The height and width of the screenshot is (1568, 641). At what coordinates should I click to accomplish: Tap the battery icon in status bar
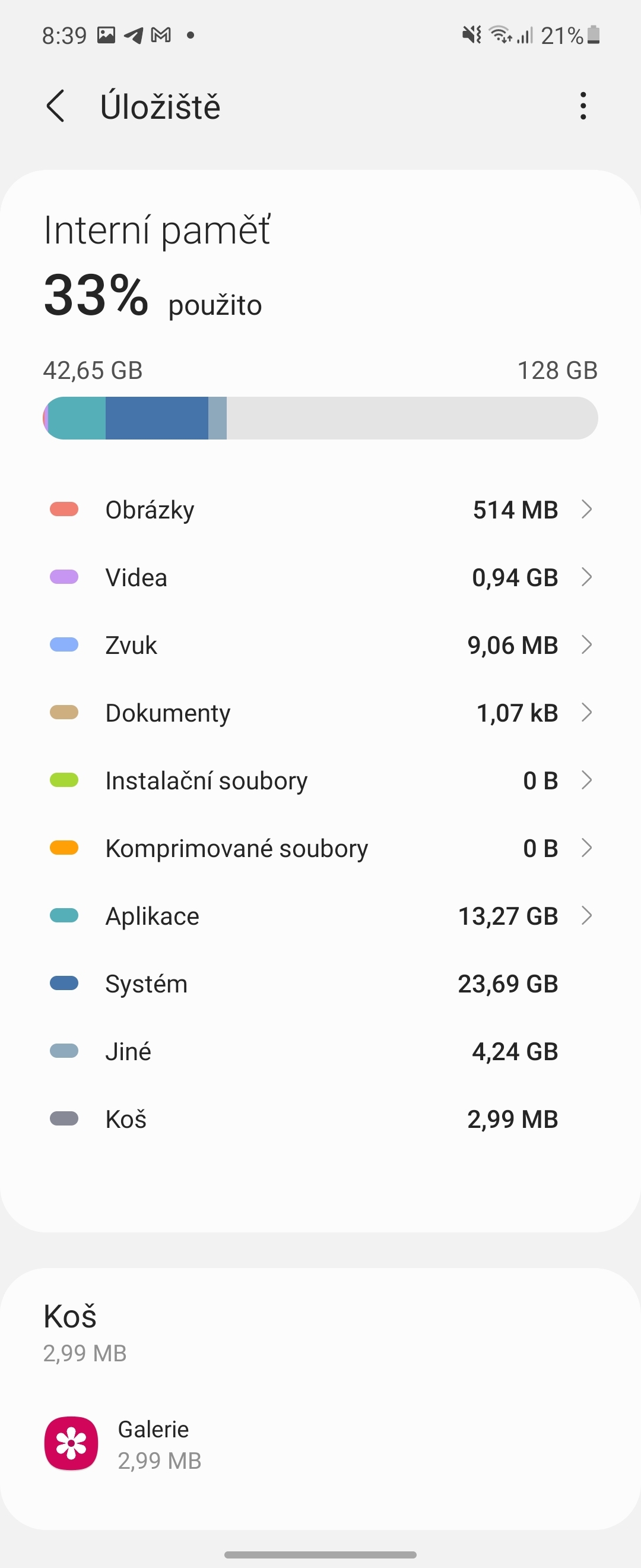click(x=594, y=35)
